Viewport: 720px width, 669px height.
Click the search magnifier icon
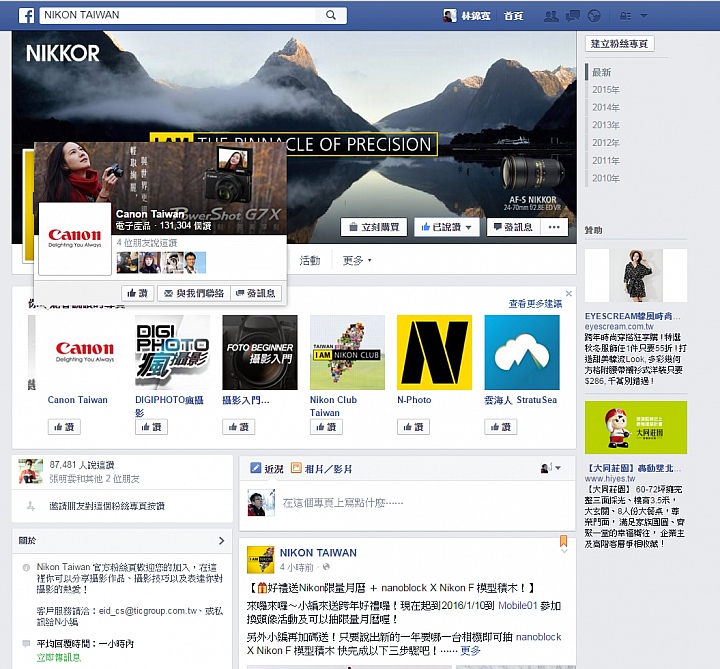click(331, 15)
